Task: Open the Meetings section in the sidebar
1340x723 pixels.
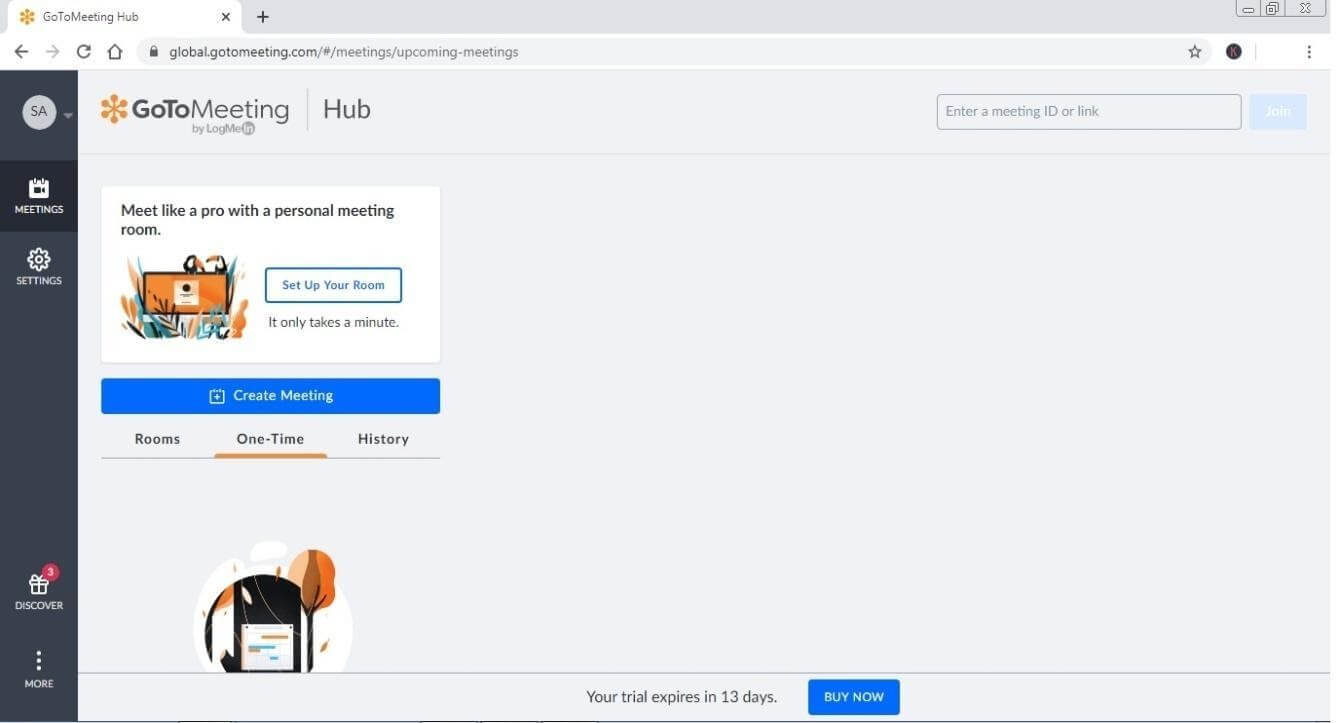Action: pos(38,195)
